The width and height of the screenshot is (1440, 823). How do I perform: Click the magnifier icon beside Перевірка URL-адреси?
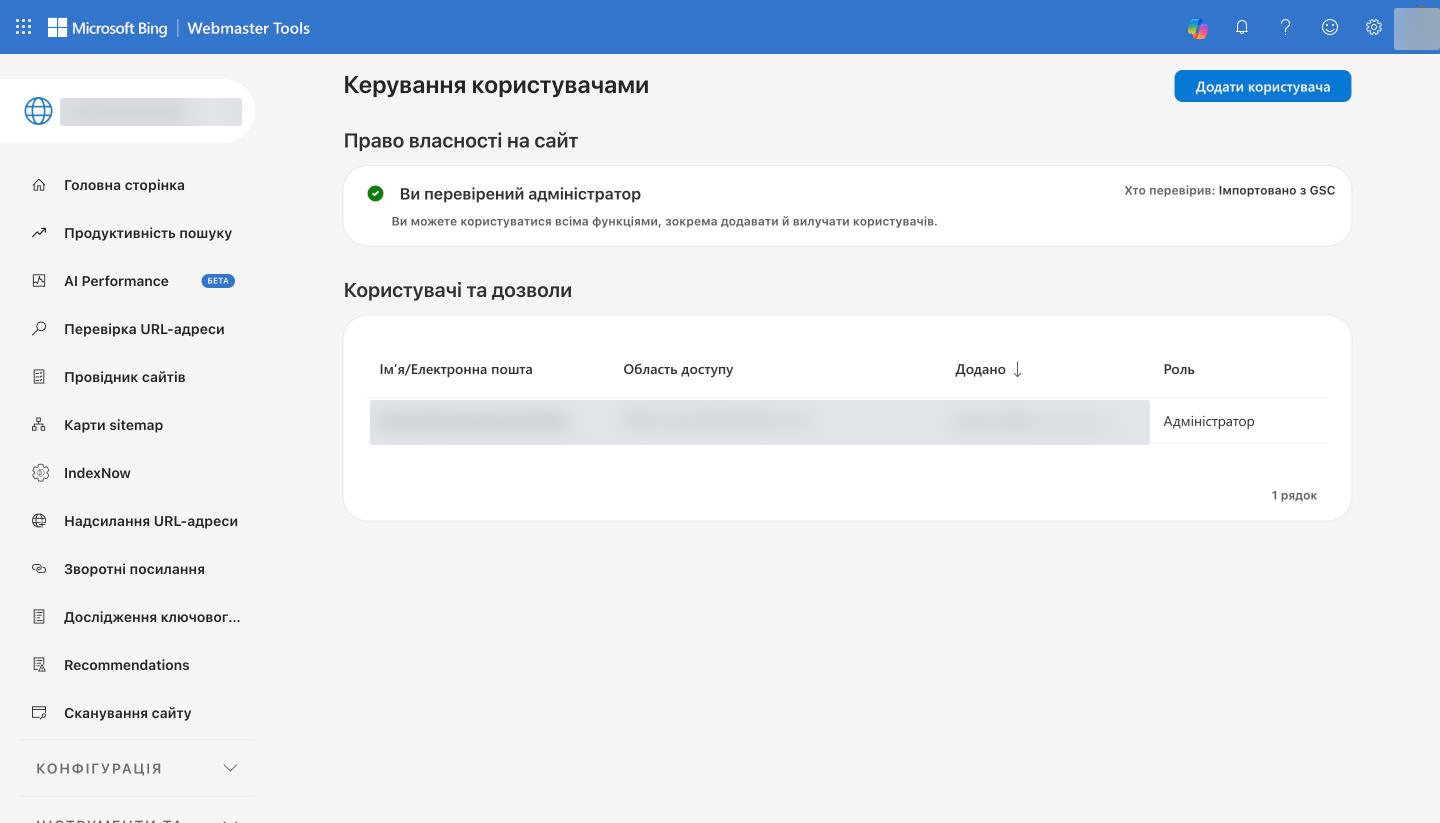point(39,329)
